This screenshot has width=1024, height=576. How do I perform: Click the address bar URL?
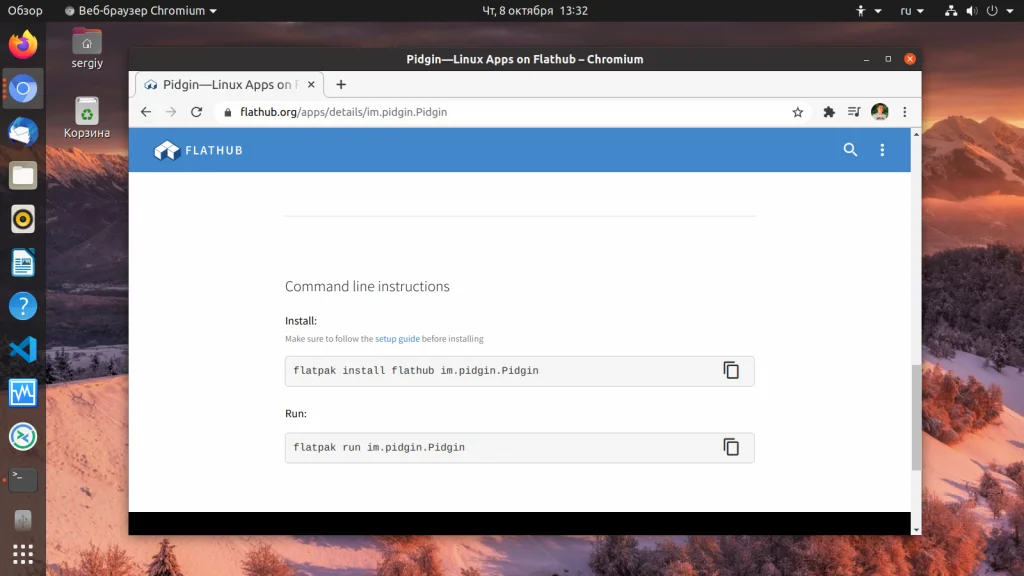[x=344, y=112]
